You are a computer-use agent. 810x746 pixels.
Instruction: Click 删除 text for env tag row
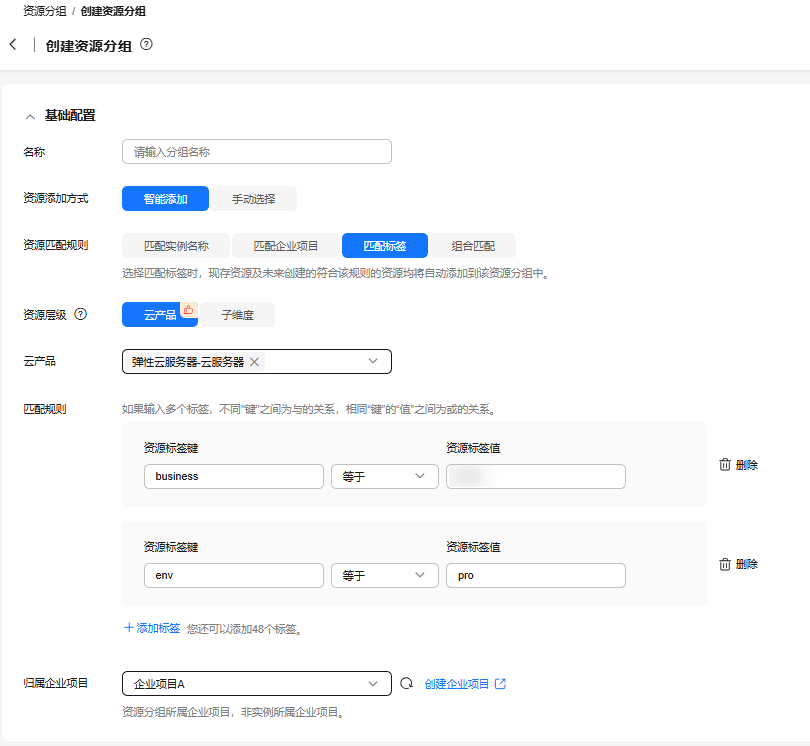(x=746, y=564)
